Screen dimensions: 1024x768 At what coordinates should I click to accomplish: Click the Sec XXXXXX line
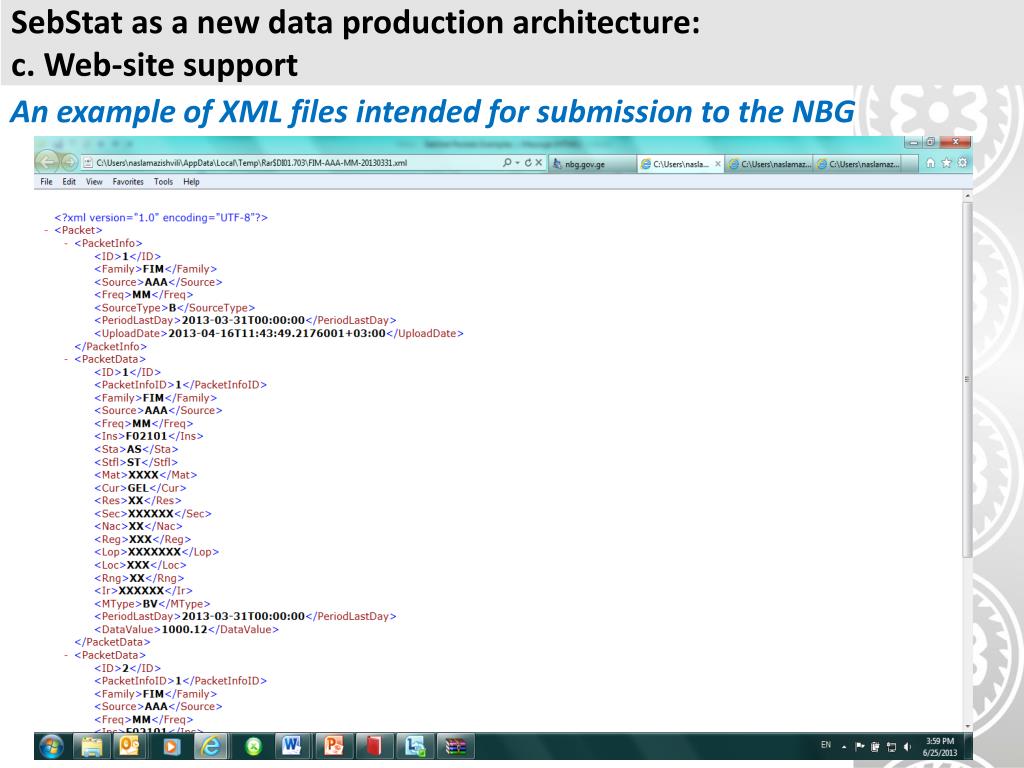click(153, 513)
